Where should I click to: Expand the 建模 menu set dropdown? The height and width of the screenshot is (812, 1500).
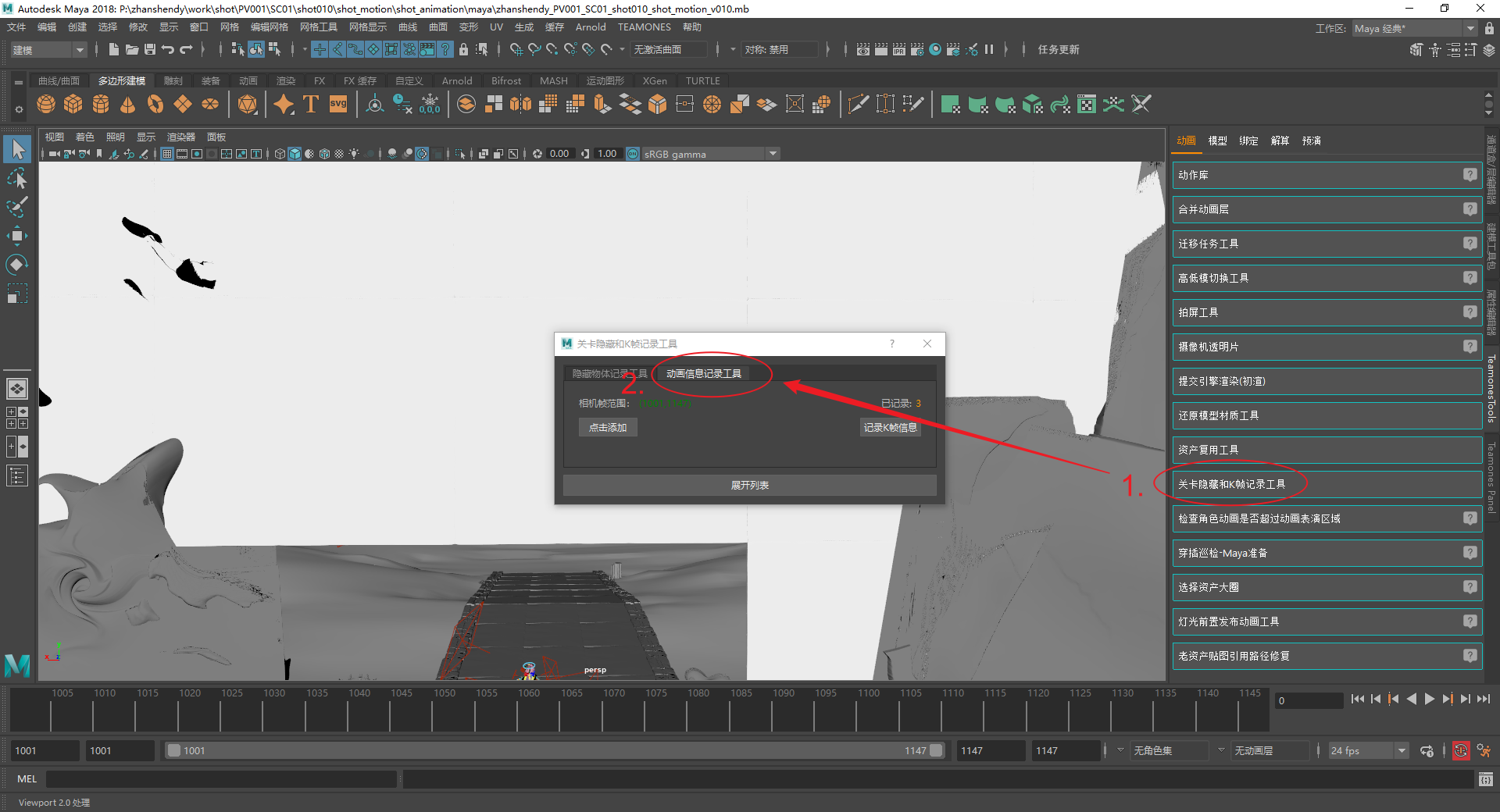[x=80, y=50]
